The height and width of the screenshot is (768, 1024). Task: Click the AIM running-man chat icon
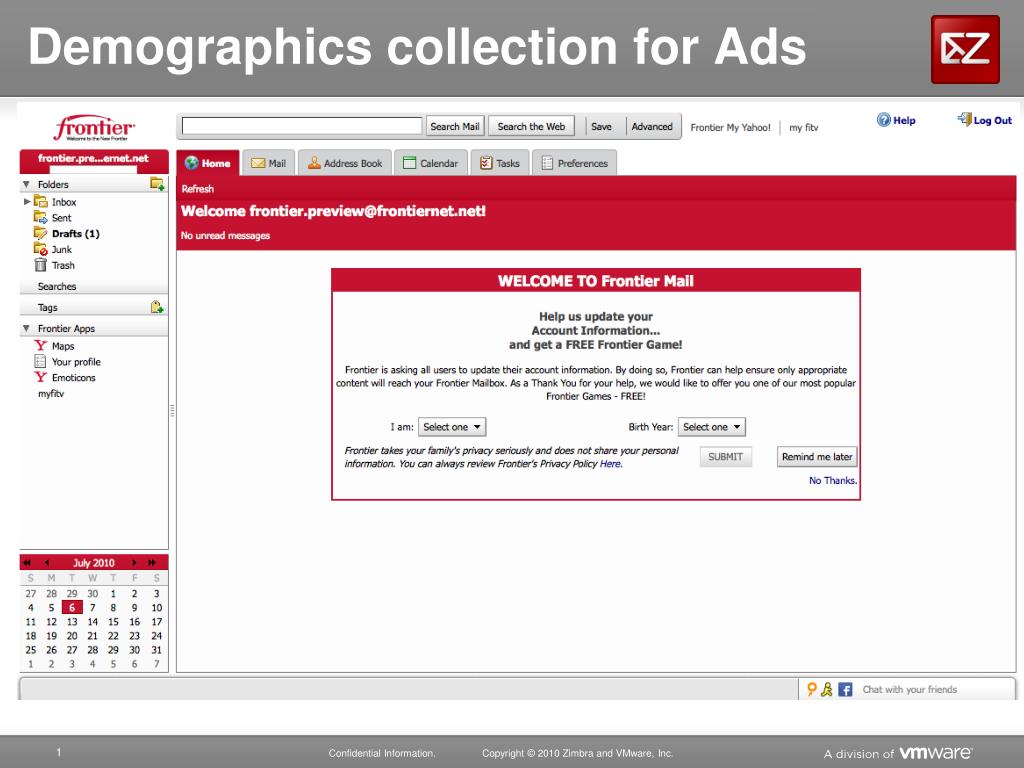[827, 689]
